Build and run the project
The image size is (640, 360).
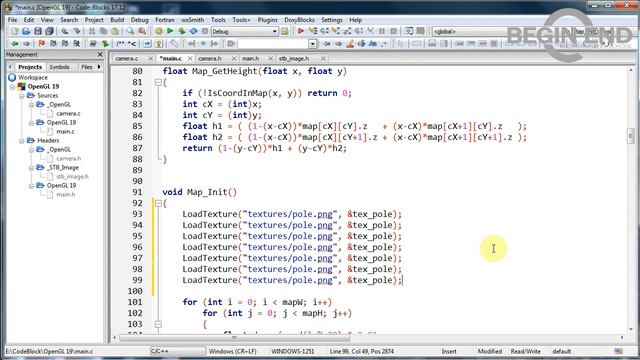point(182,31)
